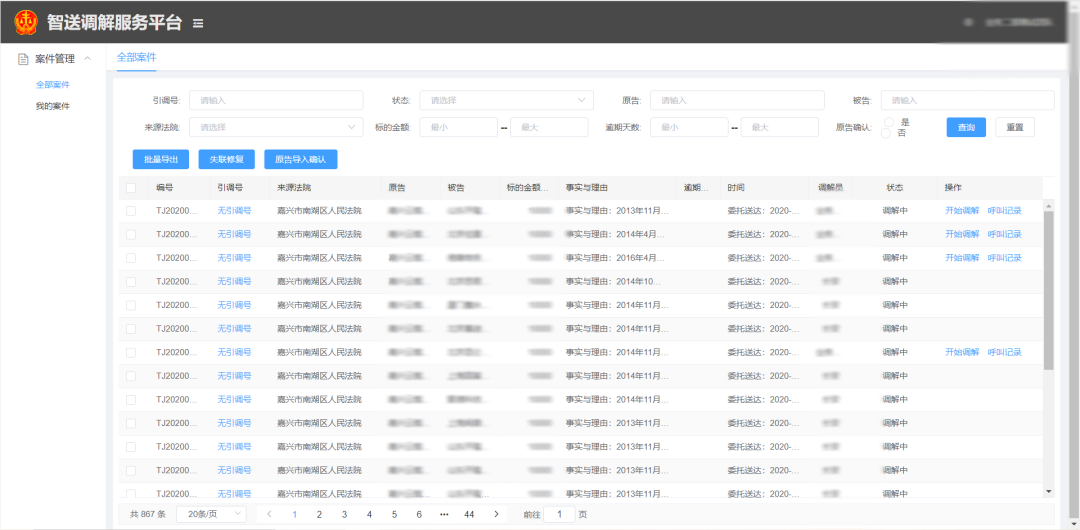Viewport: 1080px width, 530px height.
Task: Open 我的案件 in the left sidebar
Action: click(53, 106)
